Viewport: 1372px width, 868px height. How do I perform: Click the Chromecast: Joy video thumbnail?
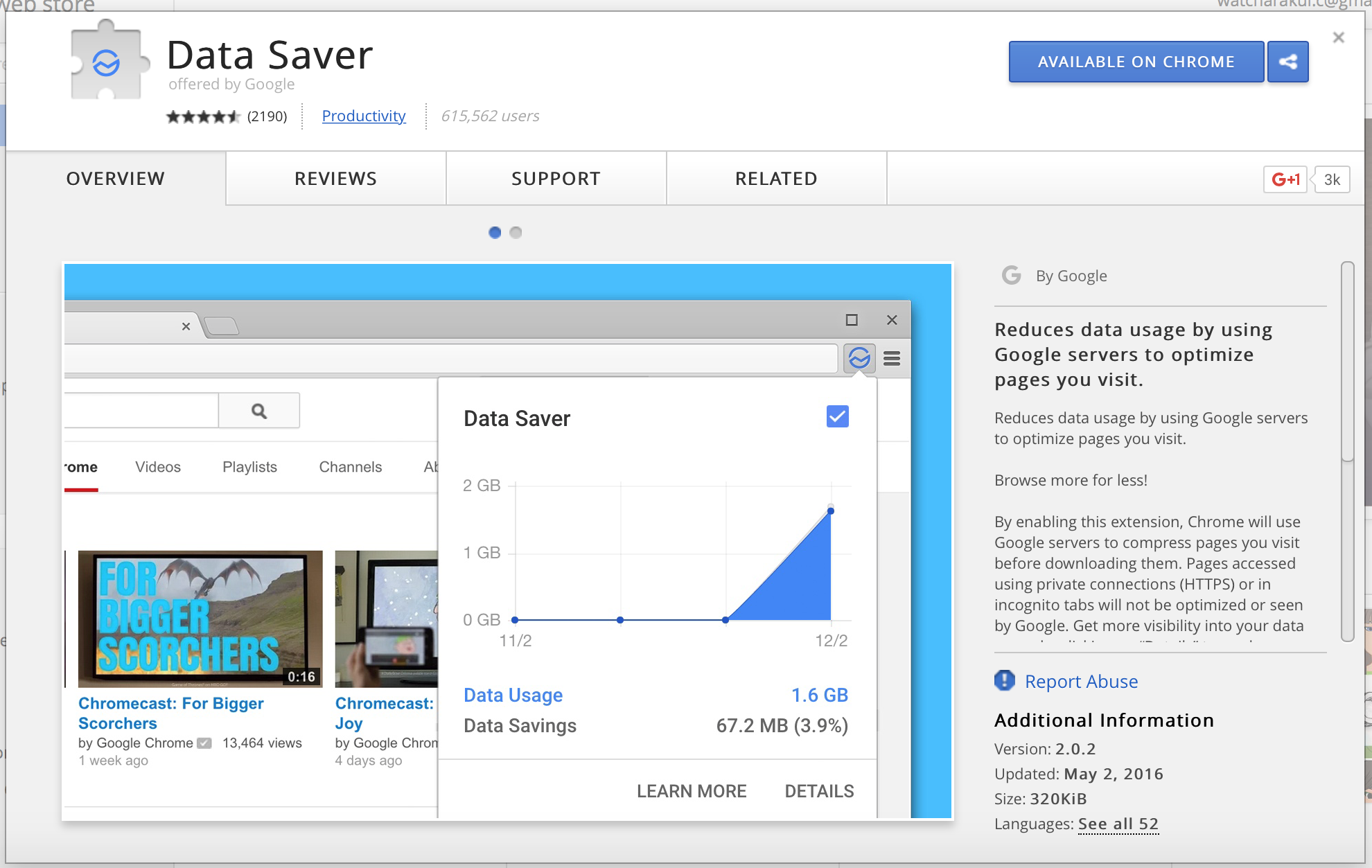(387, 619)
